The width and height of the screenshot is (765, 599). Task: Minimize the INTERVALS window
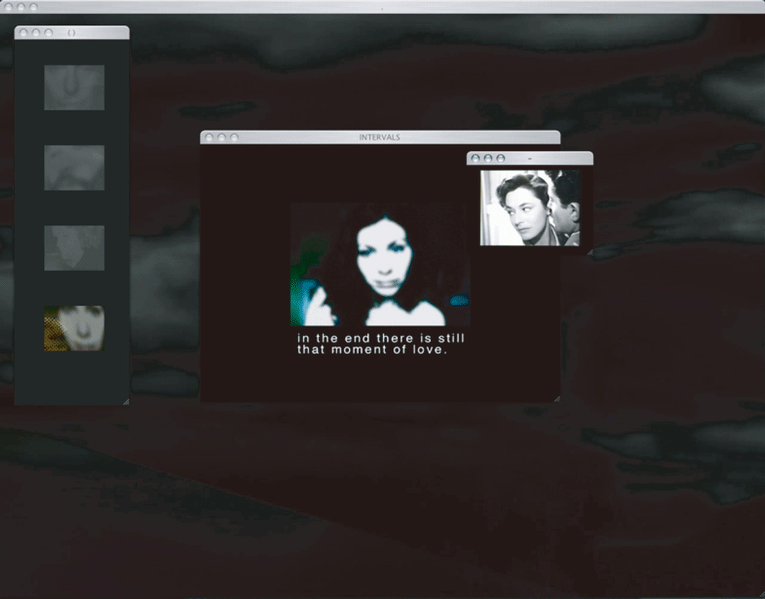(221, 138)
